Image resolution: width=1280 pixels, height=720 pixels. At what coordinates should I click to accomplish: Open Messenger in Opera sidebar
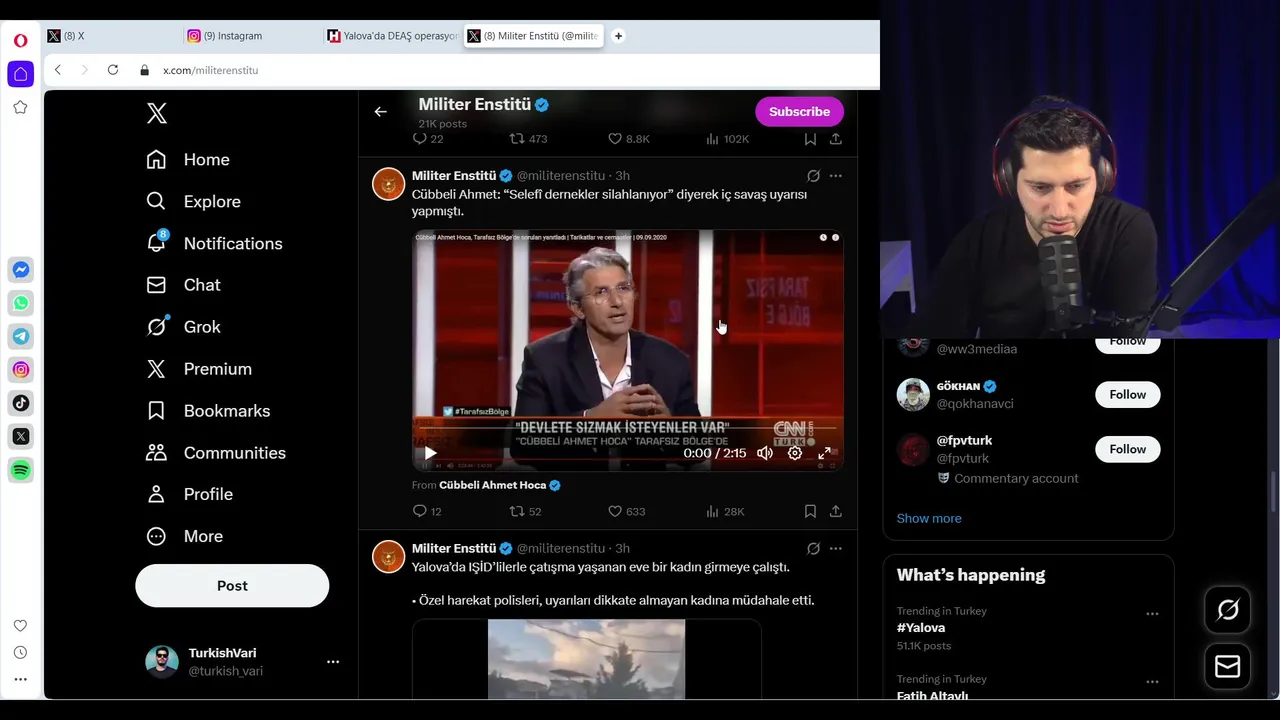20,270
